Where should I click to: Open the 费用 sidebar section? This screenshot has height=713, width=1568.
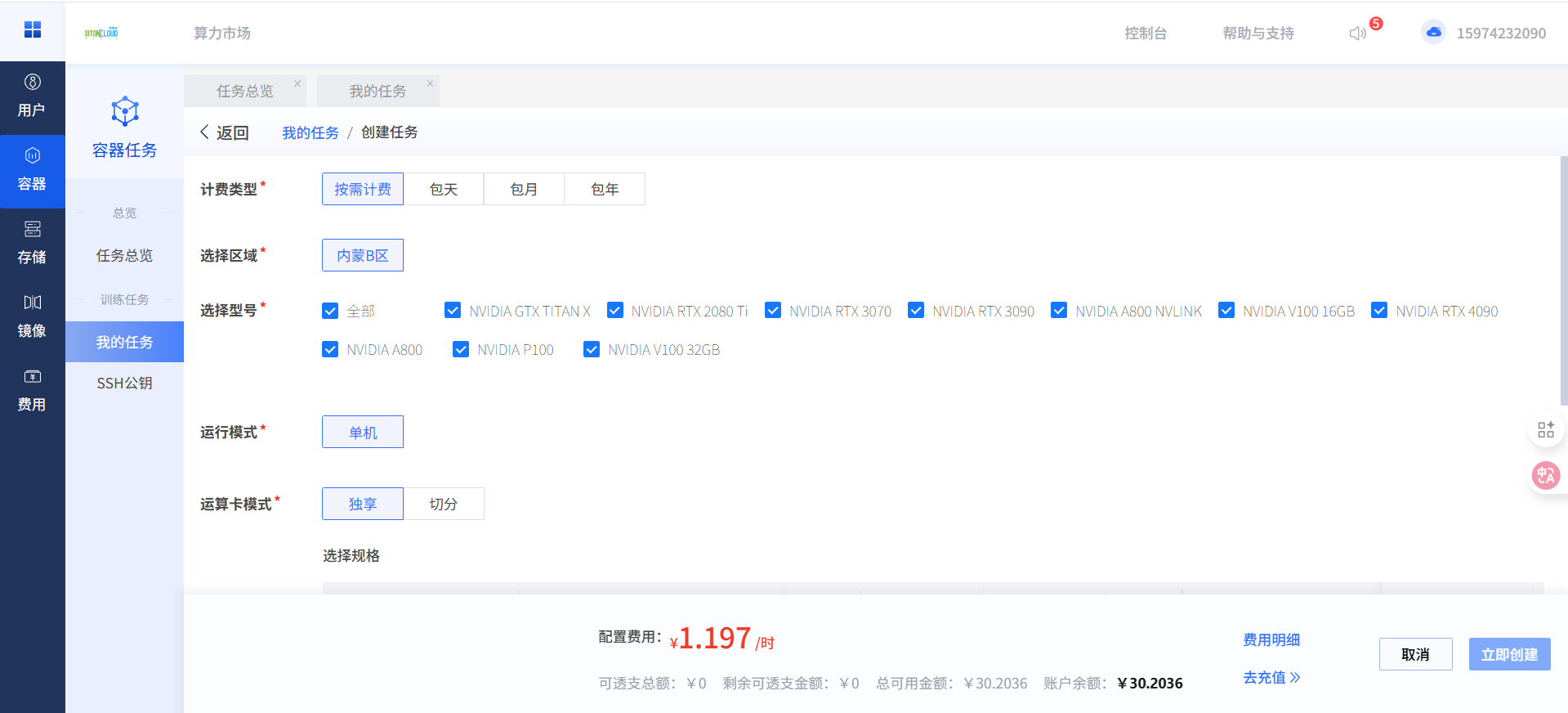33,392
